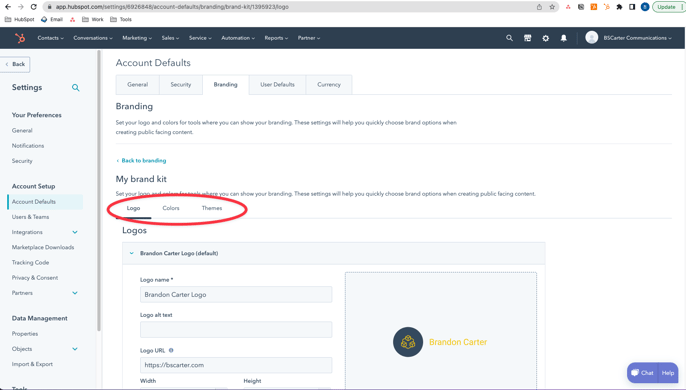The height and width of the screenshot is (390, 686).
Task: Open the Tools bookmarks folder
Action: tap(121, 19)
